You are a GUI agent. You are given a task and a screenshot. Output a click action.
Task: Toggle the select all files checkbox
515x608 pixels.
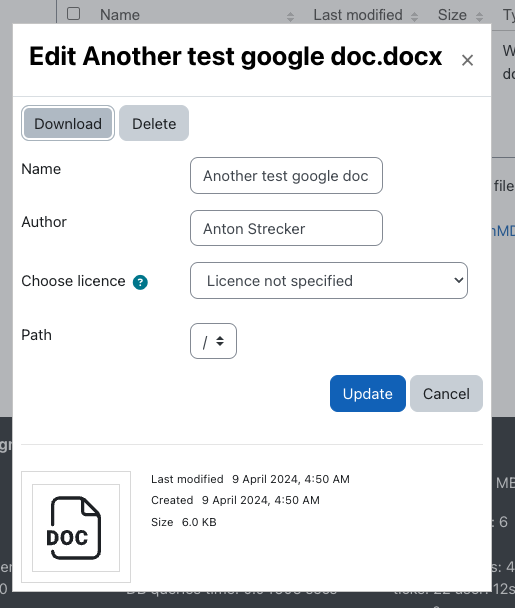[73, 14]
